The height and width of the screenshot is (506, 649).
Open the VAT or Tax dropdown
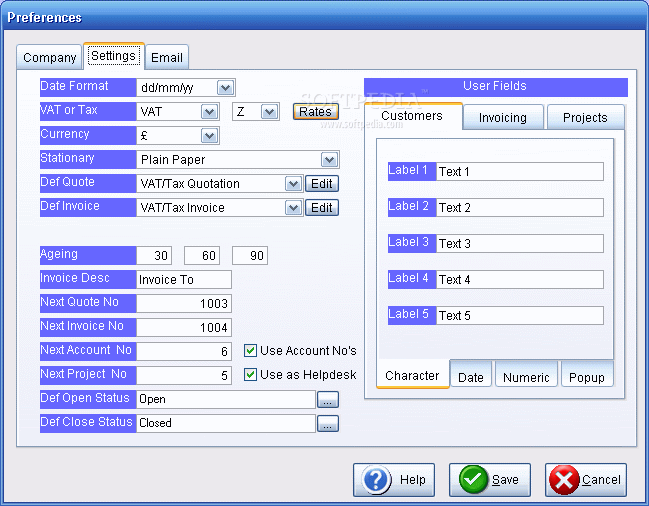209,112
